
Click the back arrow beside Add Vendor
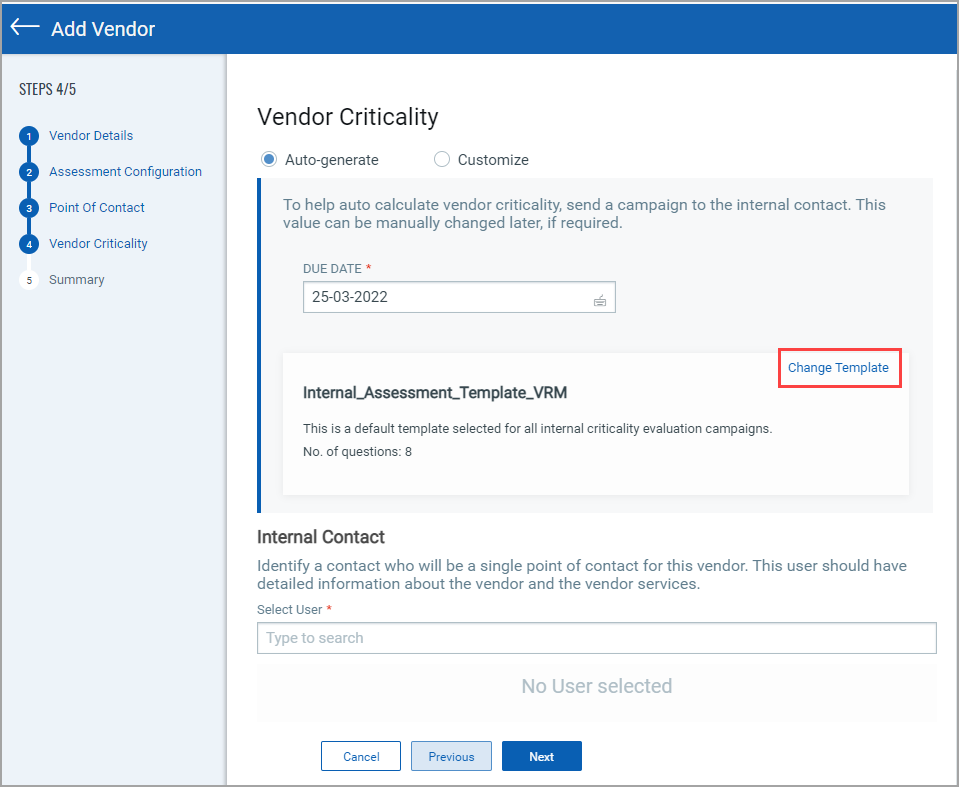[x=25, y=28]
